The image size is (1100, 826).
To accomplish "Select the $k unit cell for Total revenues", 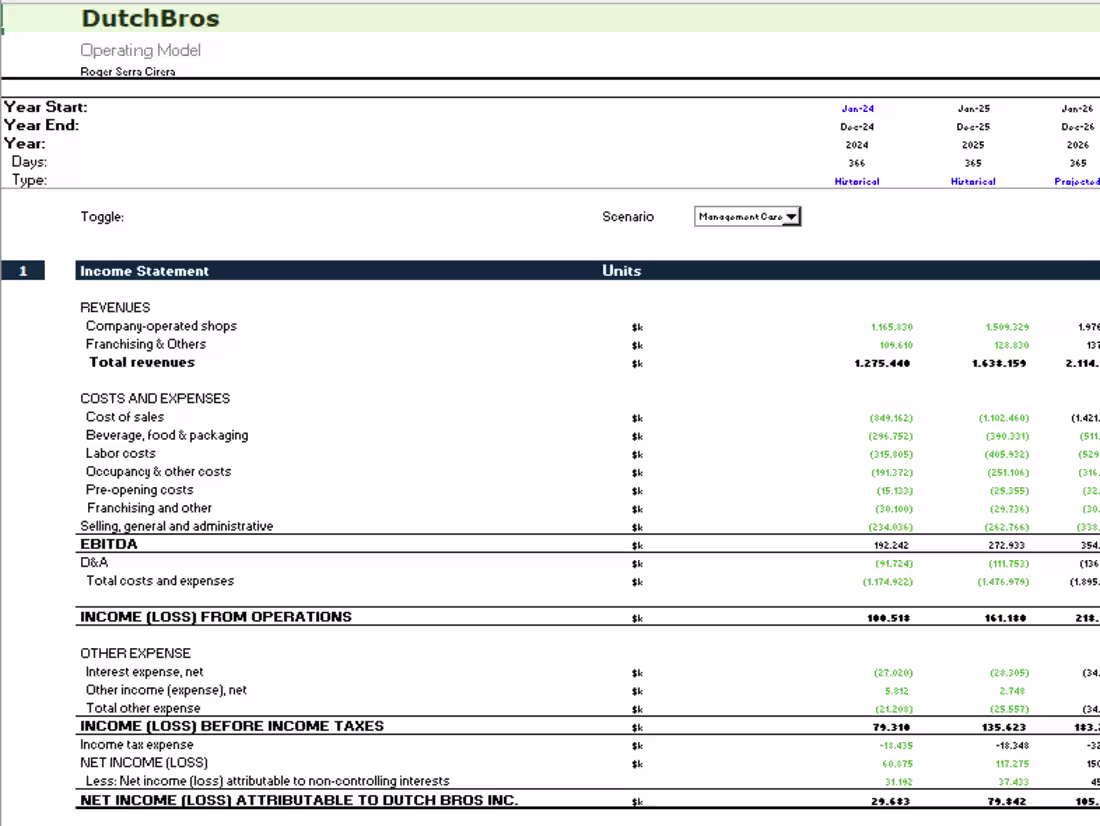I will pos(637,364).
